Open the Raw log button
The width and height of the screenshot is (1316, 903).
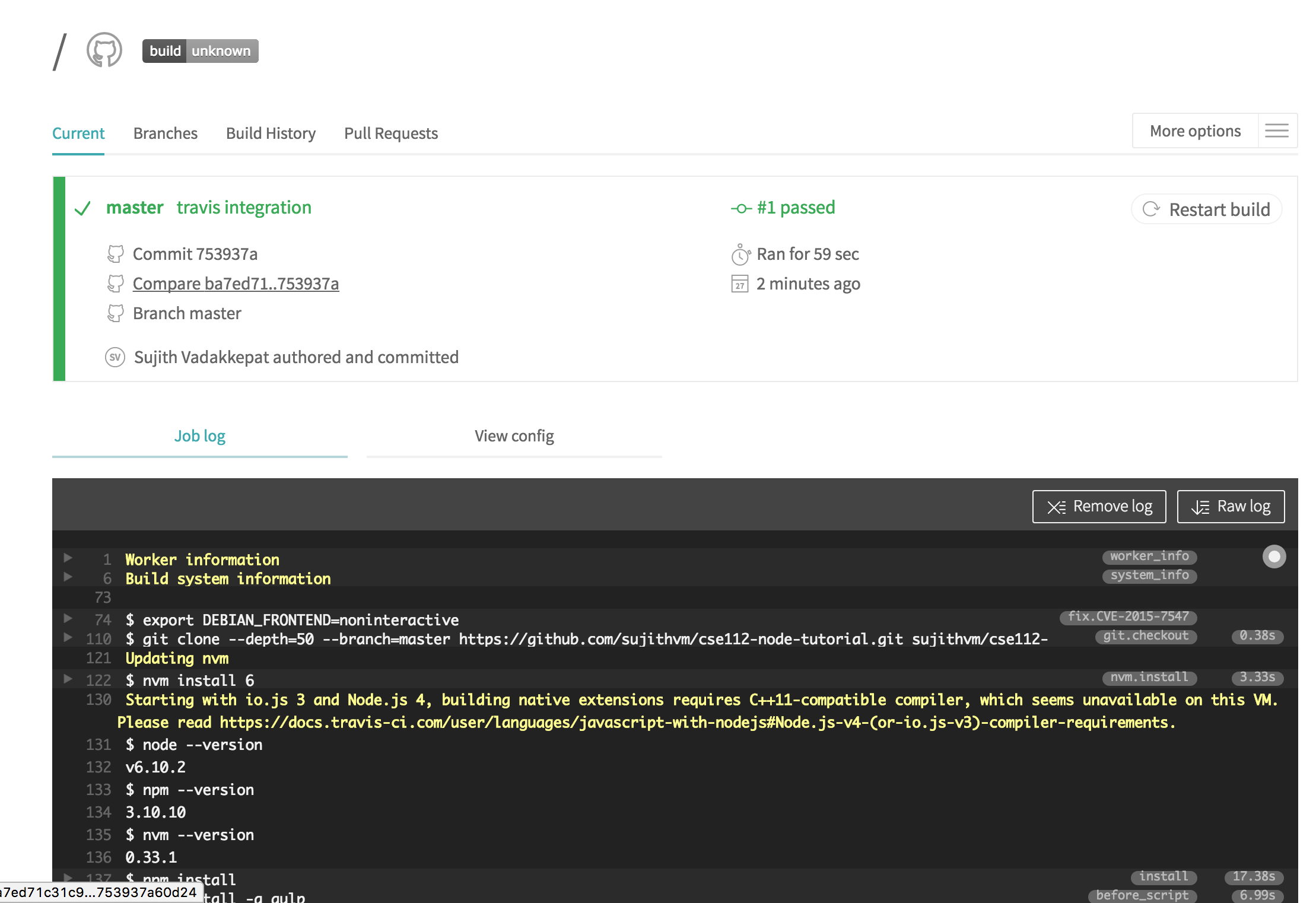(x=1231, y=507)
